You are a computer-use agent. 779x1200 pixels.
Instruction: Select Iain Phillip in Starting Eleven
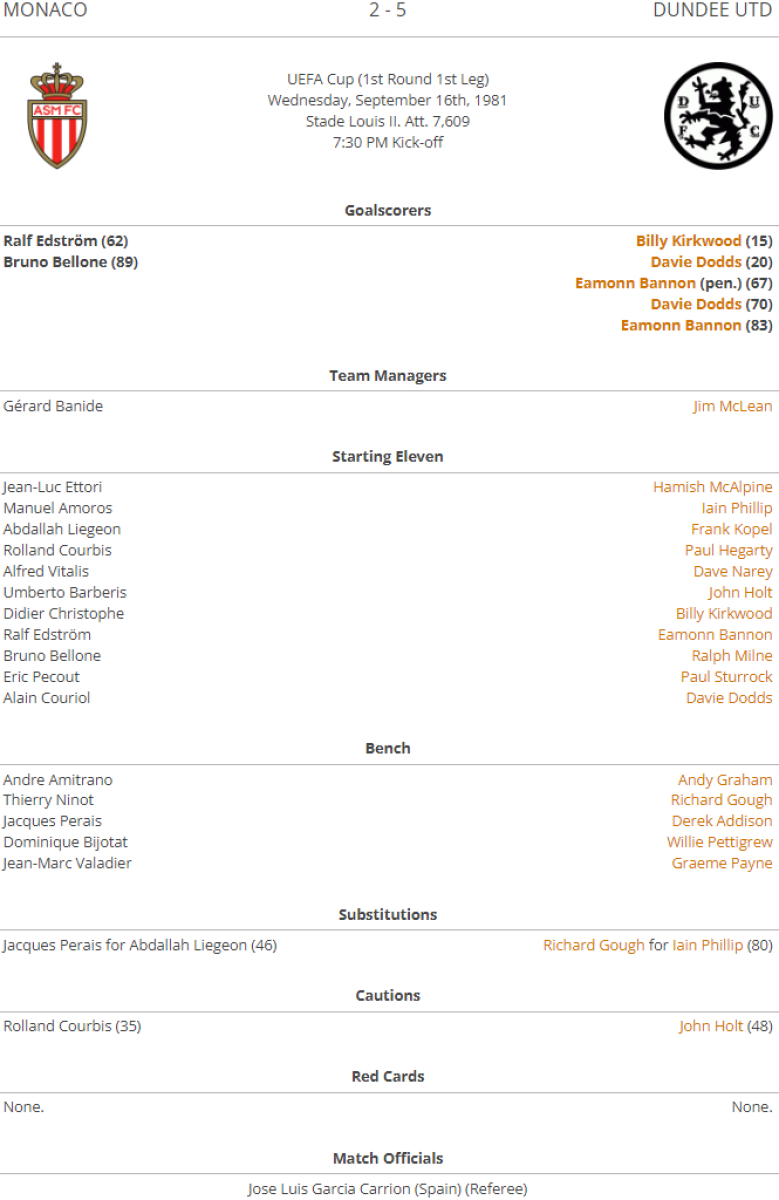737,508
